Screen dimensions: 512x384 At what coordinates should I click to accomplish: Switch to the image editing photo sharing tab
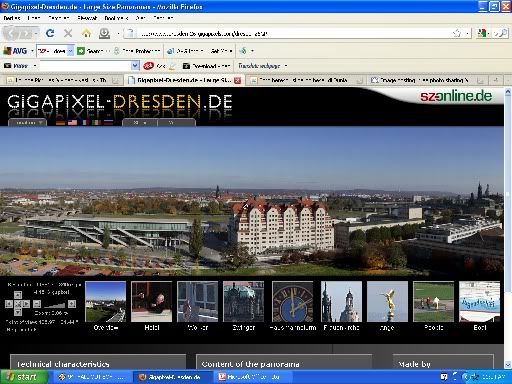[426, 80]
